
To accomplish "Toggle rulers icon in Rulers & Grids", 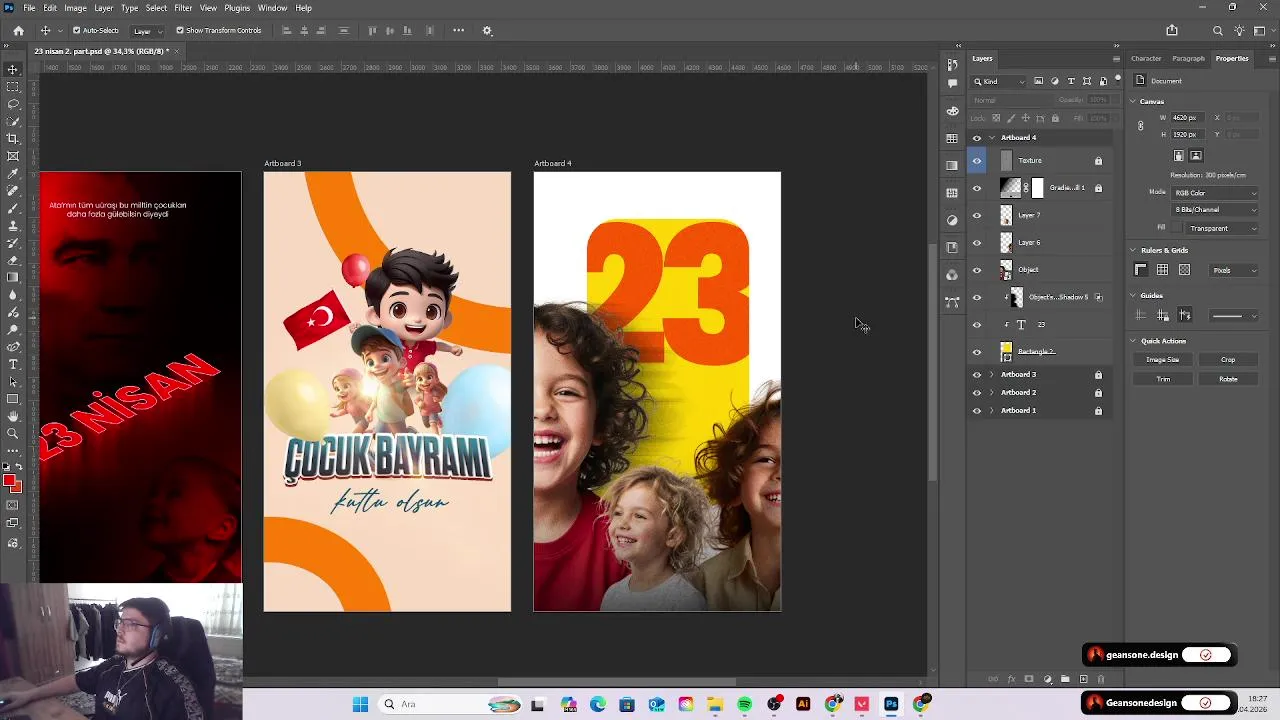I will point(1140,270).
